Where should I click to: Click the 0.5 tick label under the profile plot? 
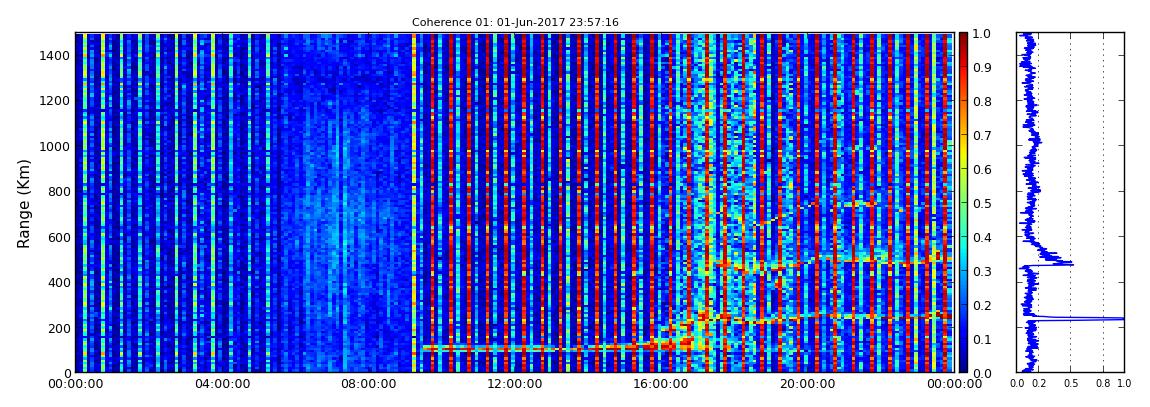click(x=1070, y=383)
